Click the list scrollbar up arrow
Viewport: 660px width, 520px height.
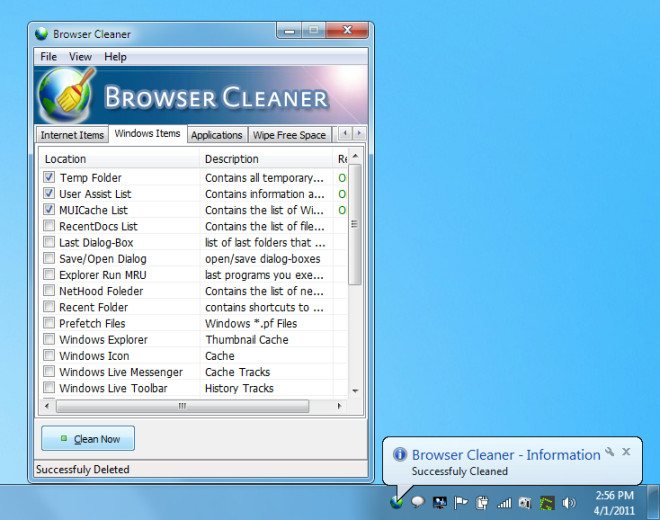pyautogui.click(x=355, y=157)
